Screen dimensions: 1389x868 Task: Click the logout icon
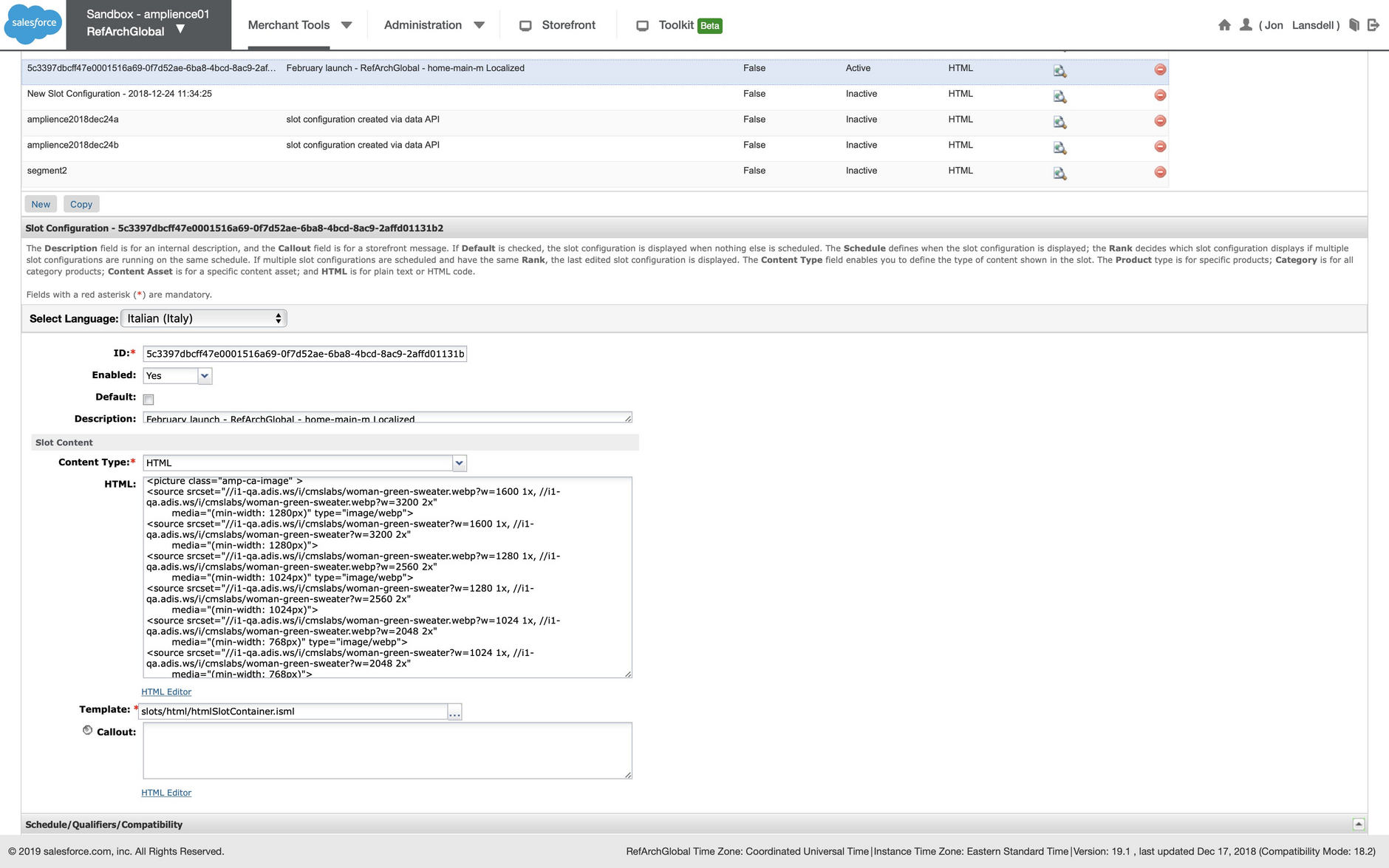[x=1373, y=25]
